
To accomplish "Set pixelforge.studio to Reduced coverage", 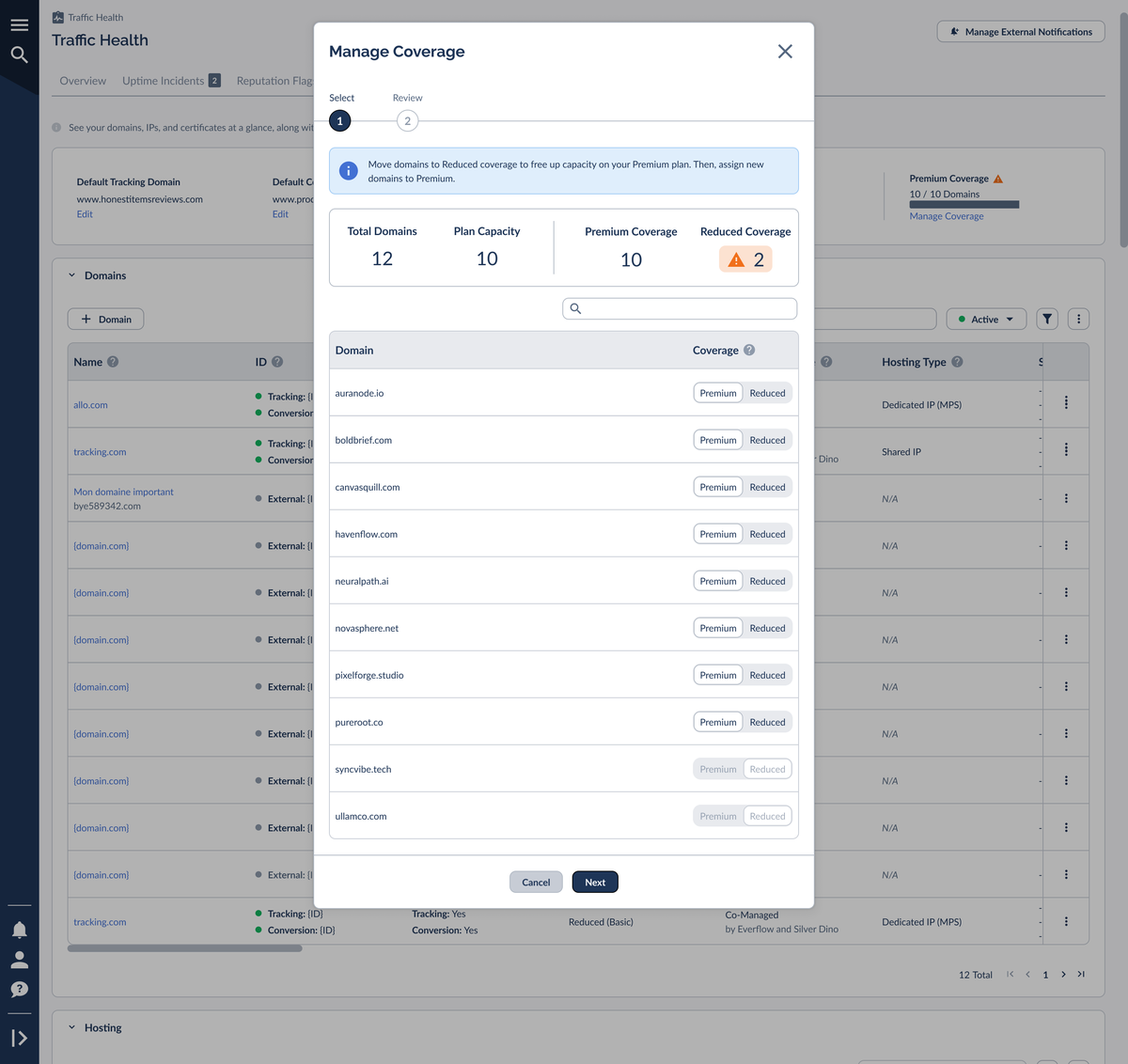I will (767, 675).
